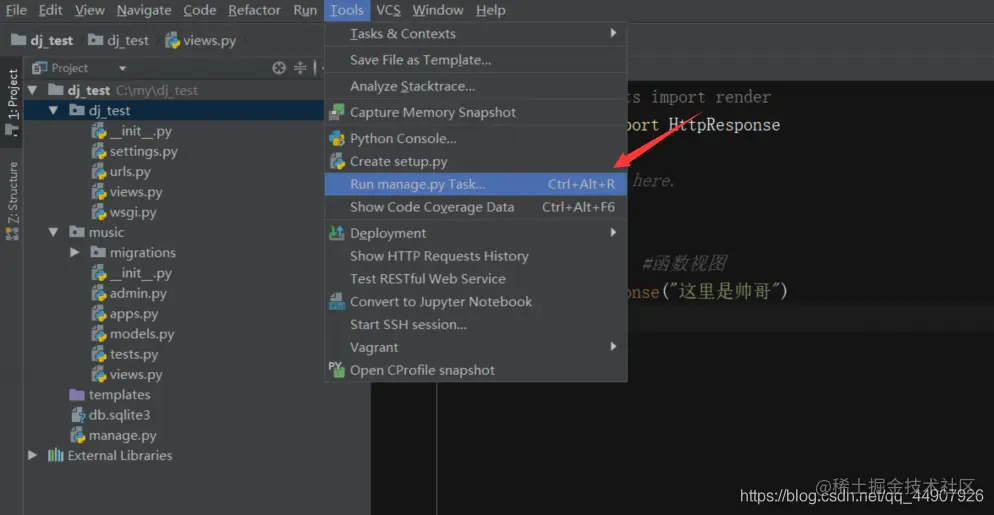Select tests.py file

coord(125,355)
